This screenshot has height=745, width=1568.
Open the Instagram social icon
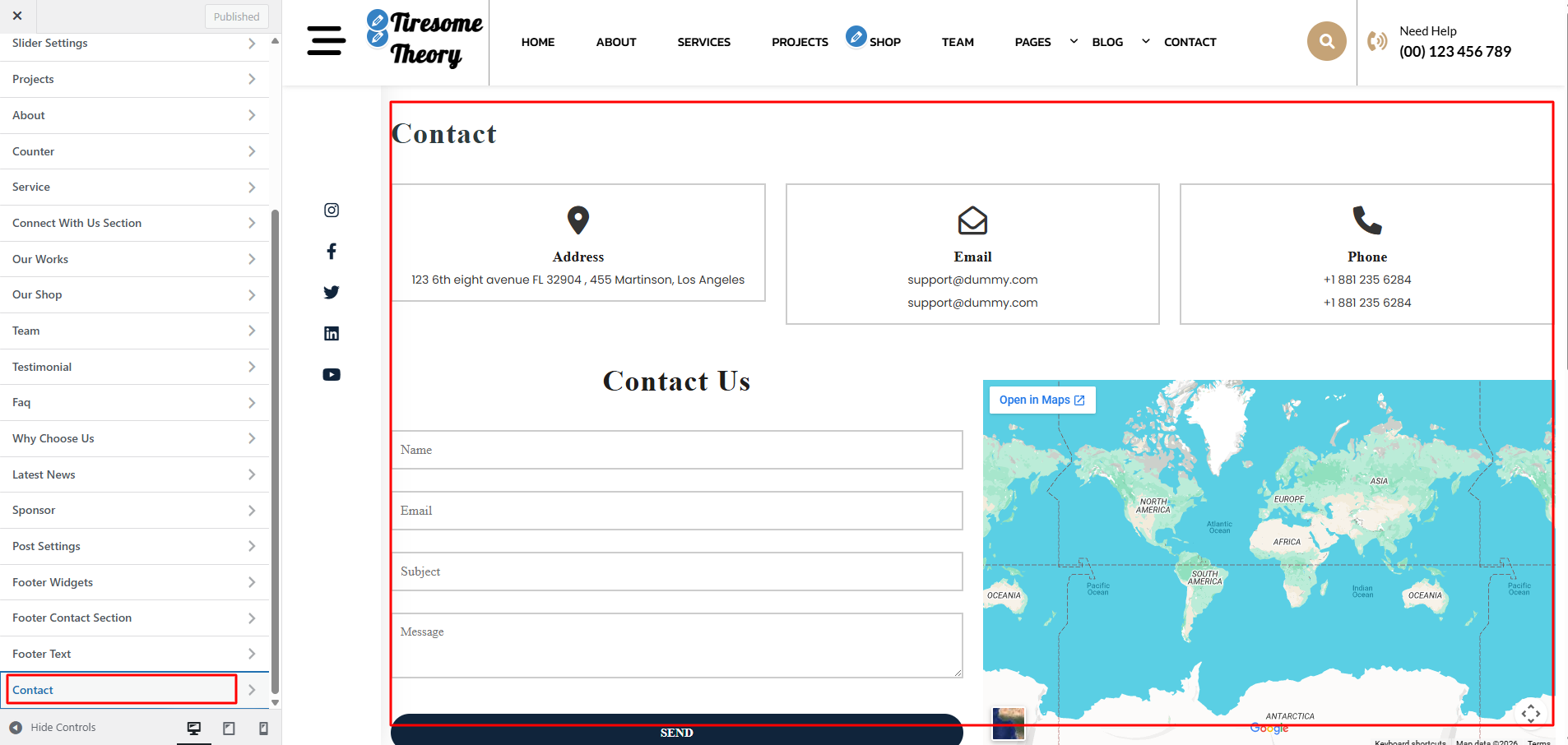(x=332, y=210)
